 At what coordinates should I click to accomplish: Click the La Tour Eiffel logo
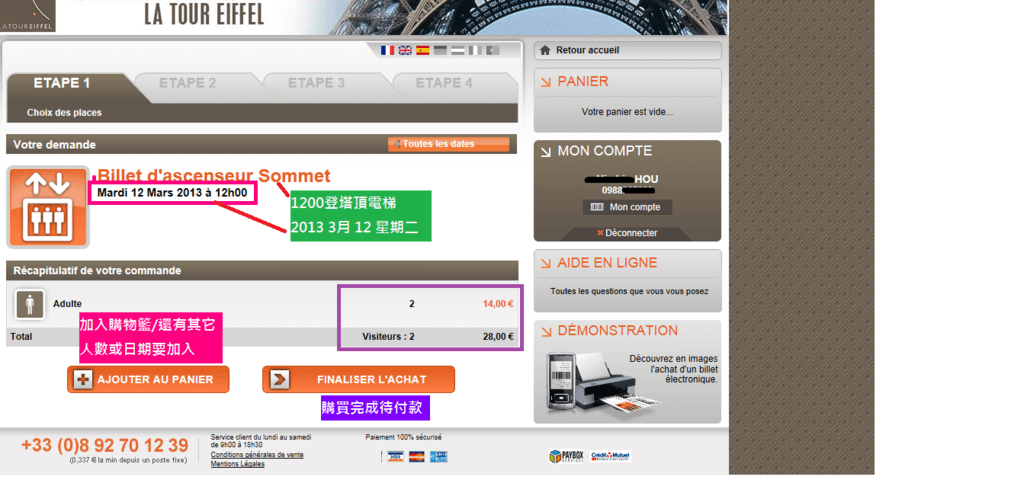pos(27,16)
